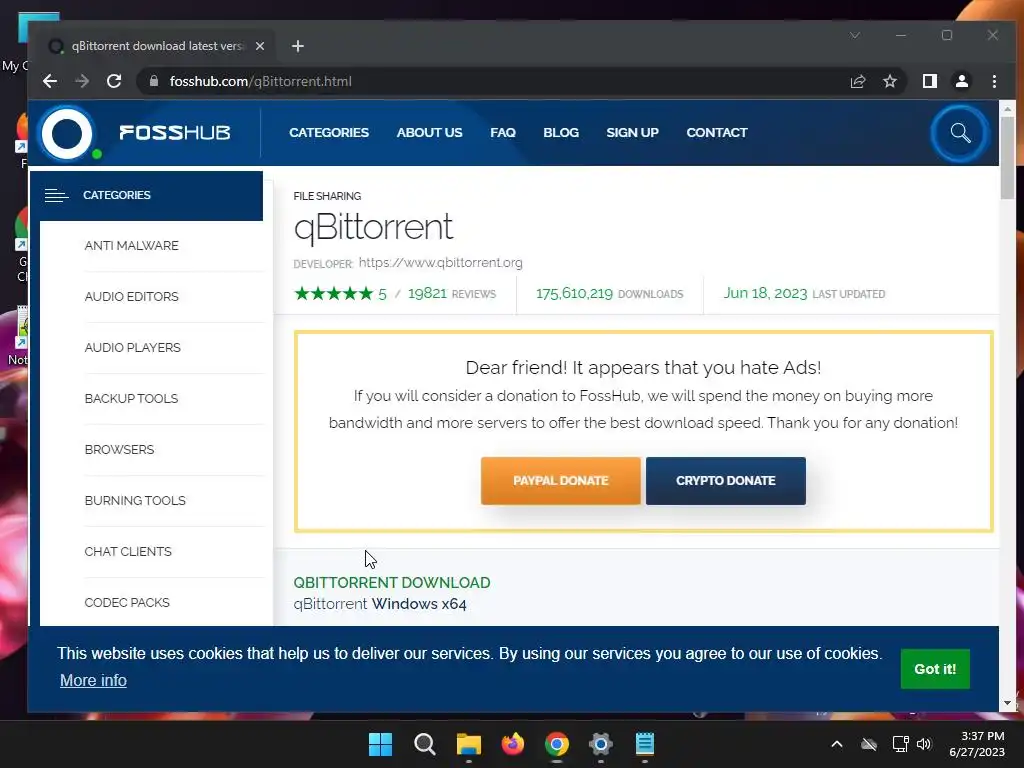Click the cloud sync tray icon
The height and width of the screenshot is (768, 1024).
coord(869,744)
